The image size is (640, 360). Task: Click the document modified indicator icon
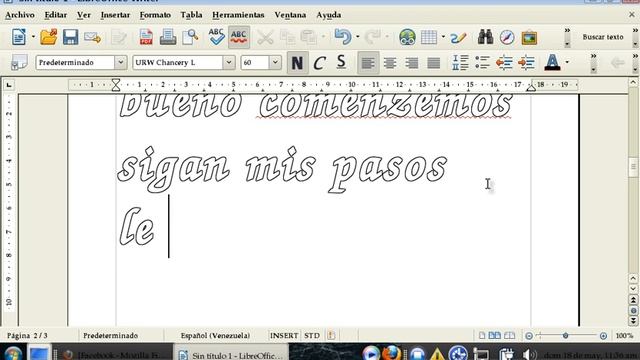click(x=331, y=336)
